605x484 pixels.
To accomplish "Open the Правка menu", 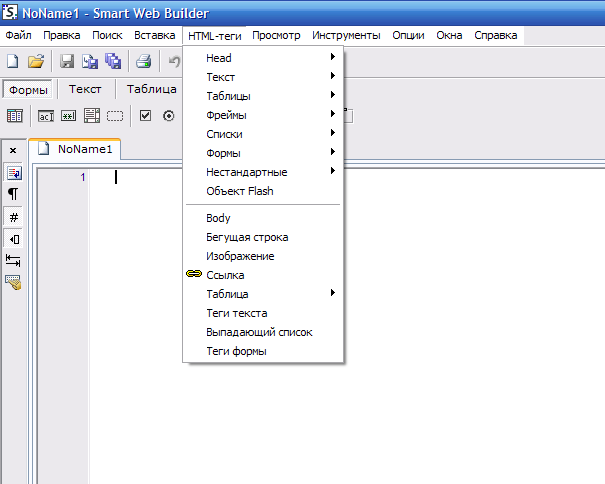I will coord(62,35).
